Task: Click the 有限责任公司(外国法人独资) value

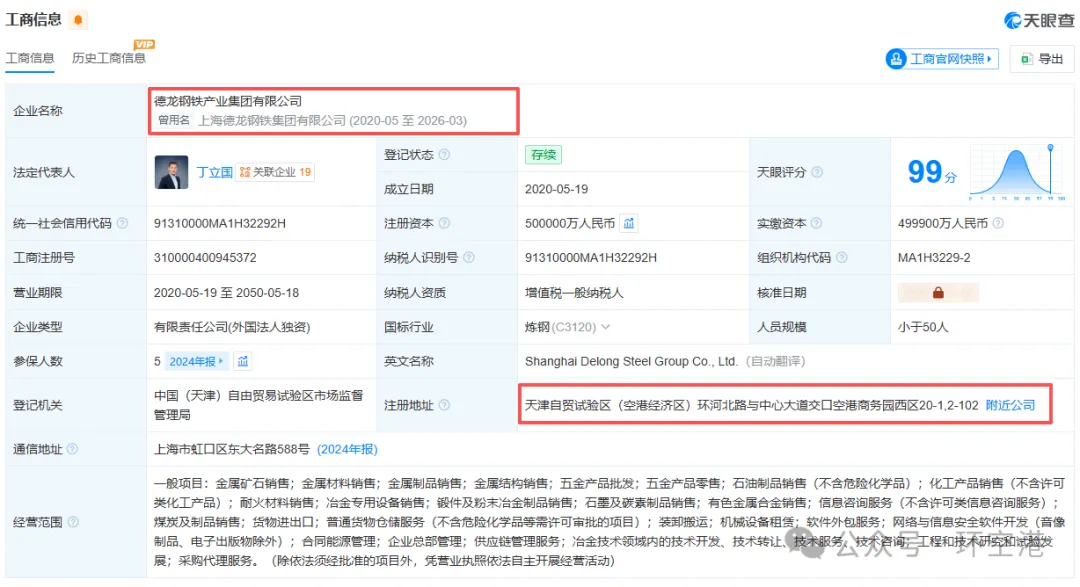Action: click(x=232, y=327)
